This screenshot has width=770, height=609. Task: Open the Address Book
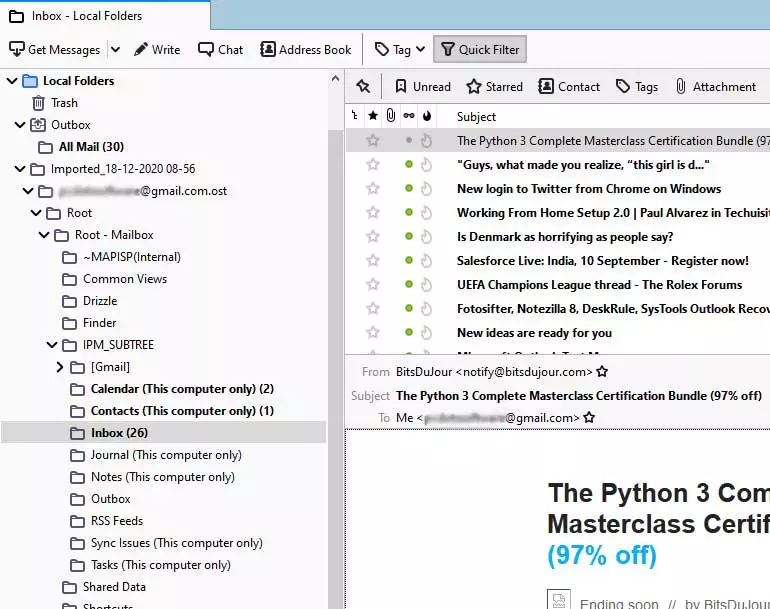point(305,50)
